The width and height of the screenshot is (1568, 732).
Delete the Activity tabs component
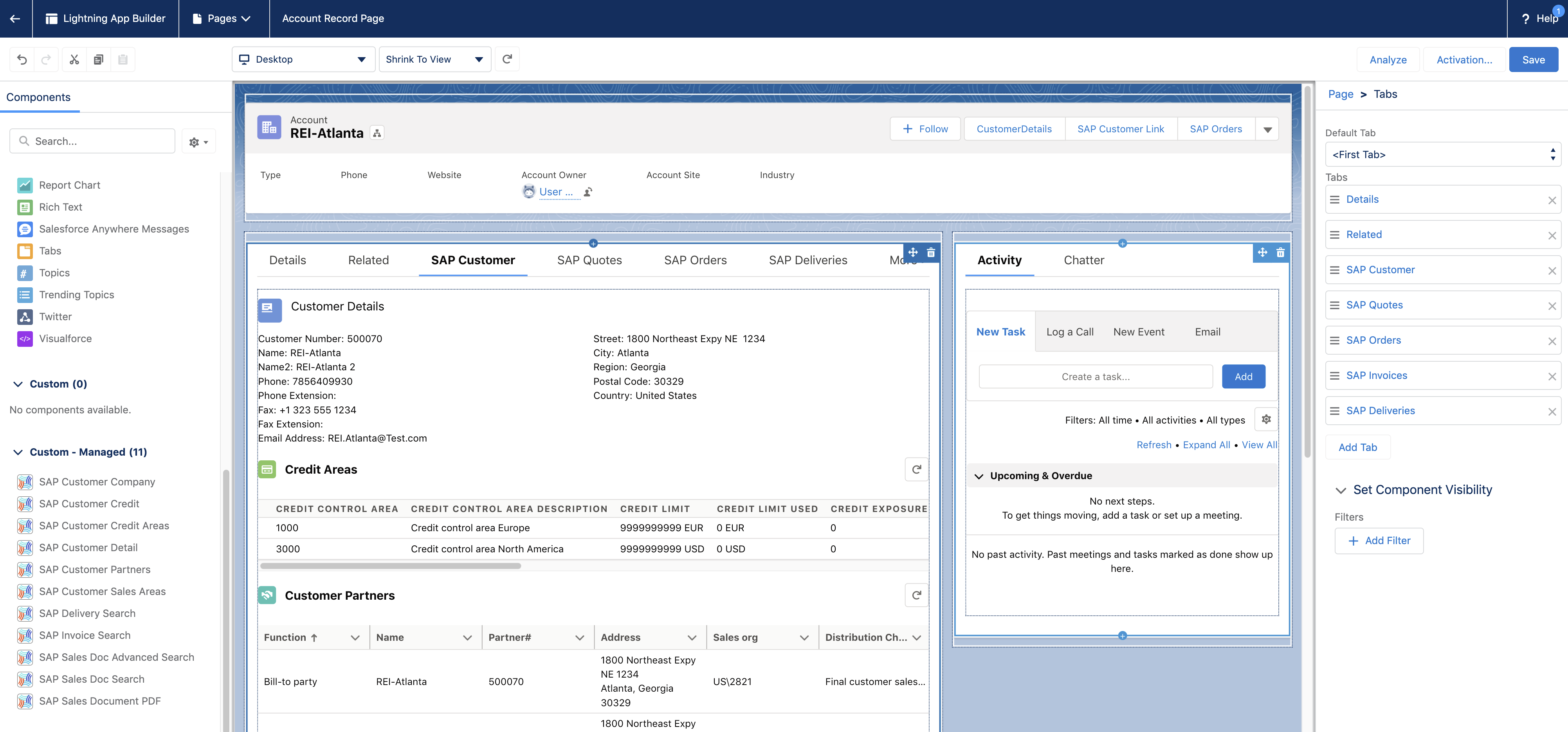point(1280,252)
